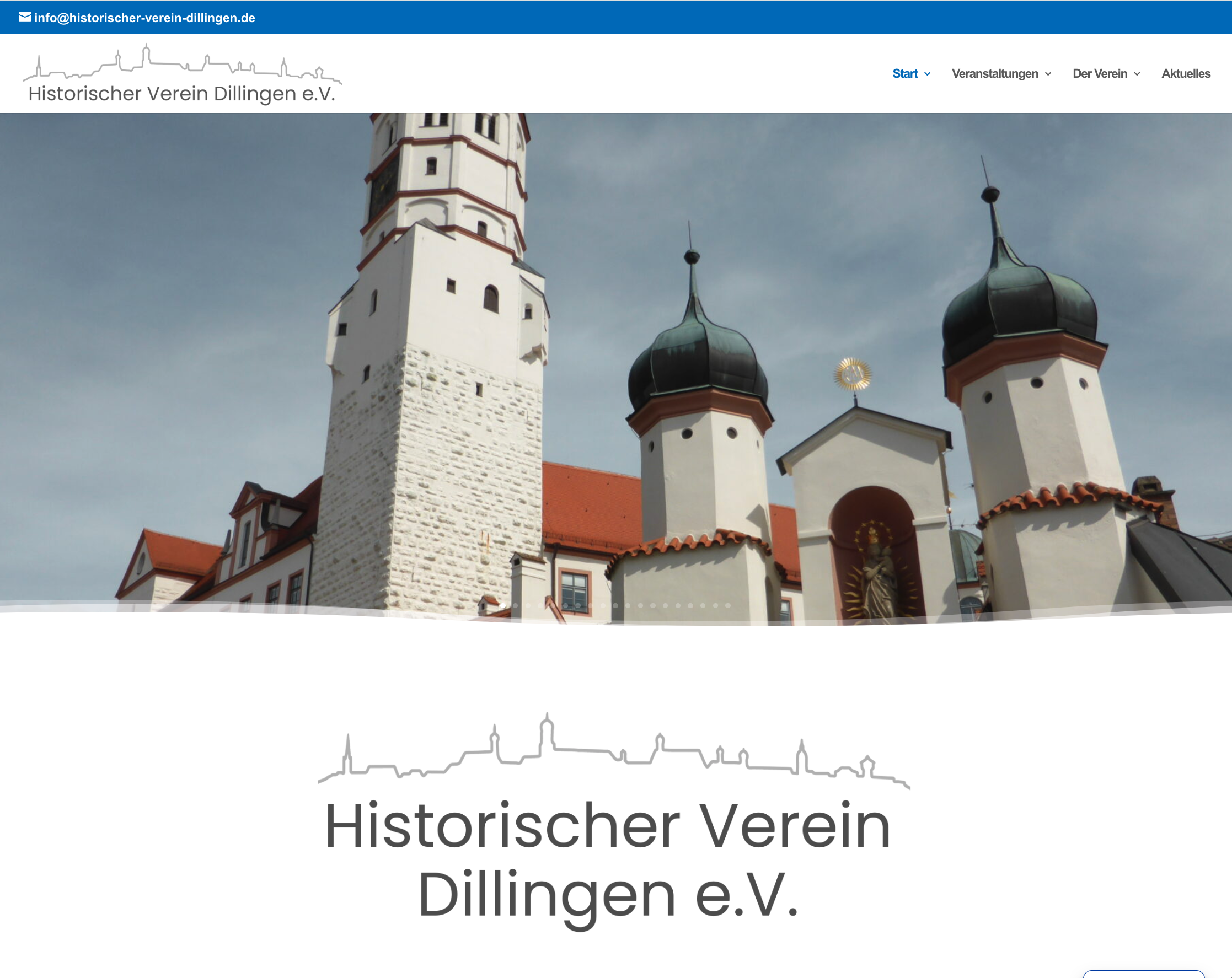Image resolution: width=1232 pixels, height=978 pixels.
Task: Select the last slider pagination dot
Action: coord(728,605)
